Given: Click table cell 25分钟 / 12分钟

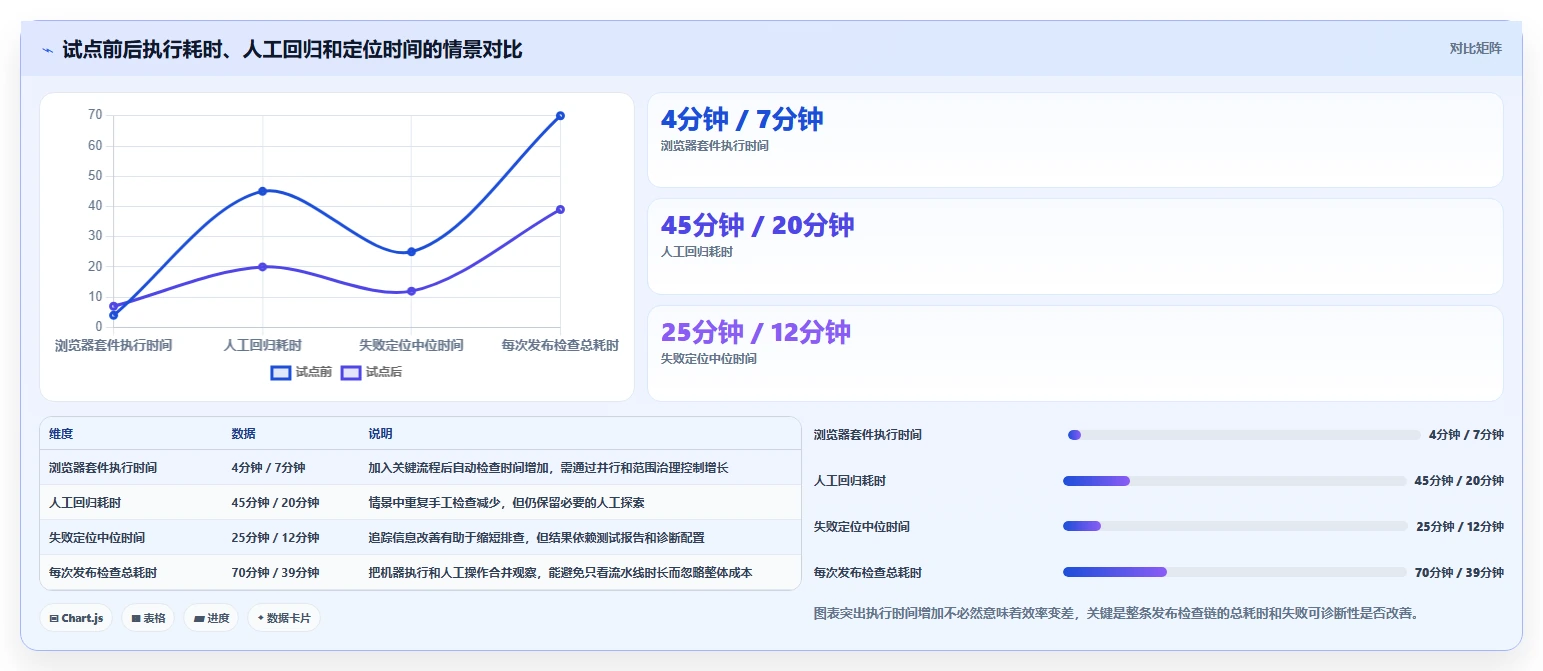Looking at the screenshot, I should coord(275,538).
